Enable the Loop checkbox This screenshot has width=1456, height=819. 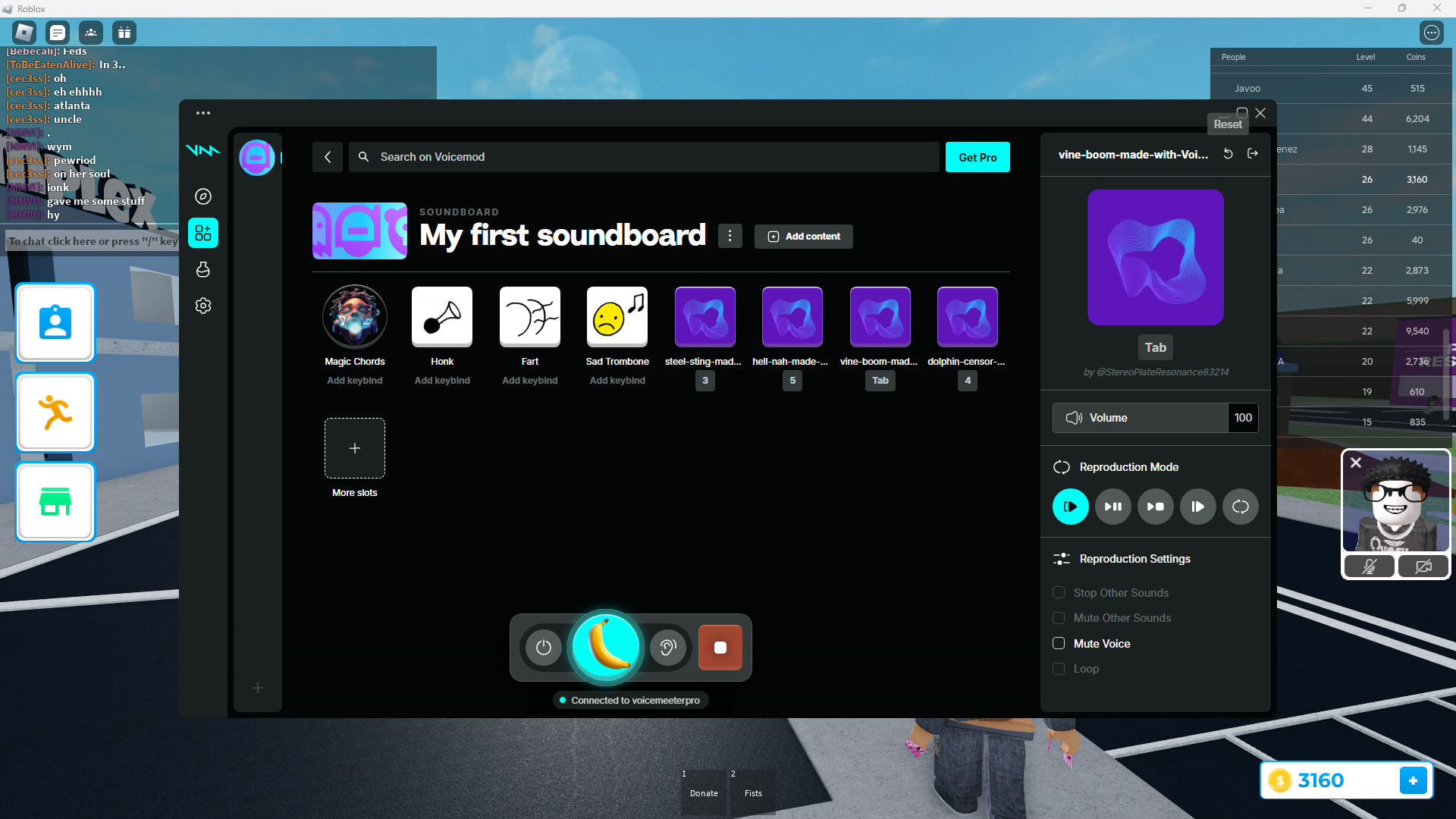coord(1059,669)
